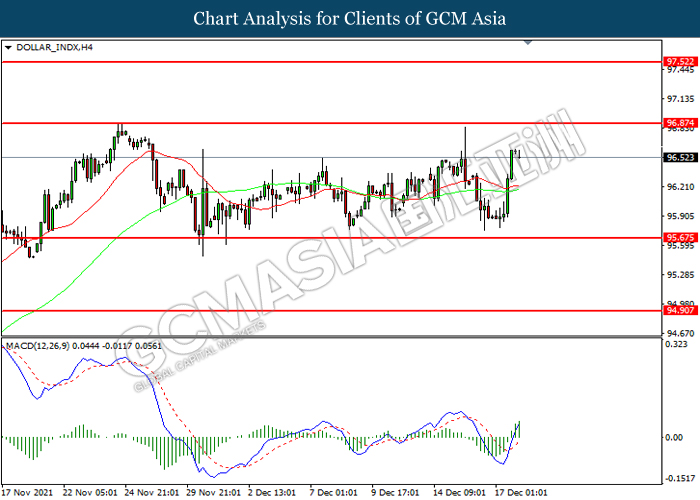Click the DOLLAR_INDX,H4 chart title
The height and width of the screenshot is (500, 700).
(54, 47)
